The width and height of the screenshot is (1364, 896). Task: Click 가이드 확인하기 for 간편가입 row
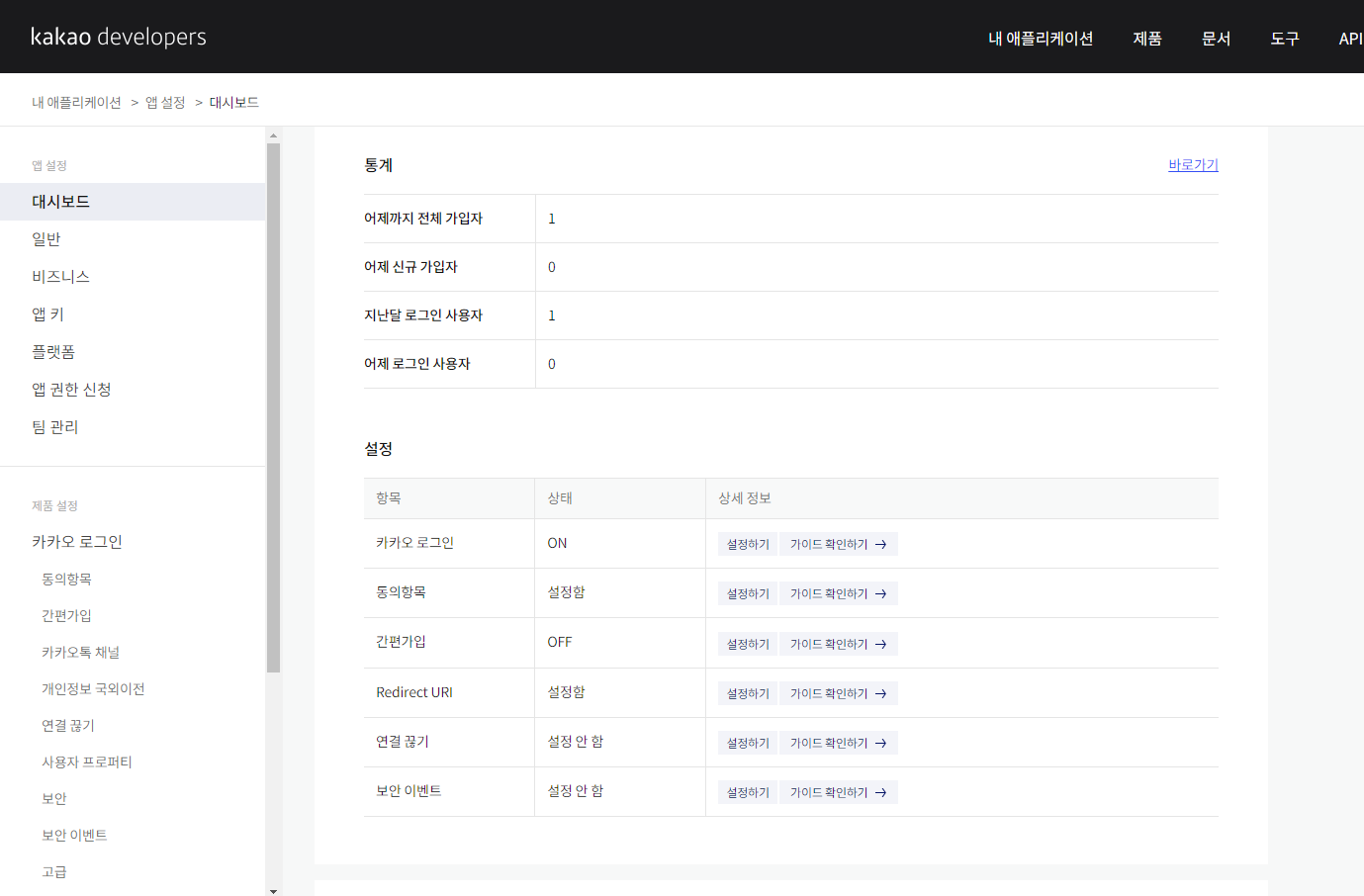click(x=838, y=644)
